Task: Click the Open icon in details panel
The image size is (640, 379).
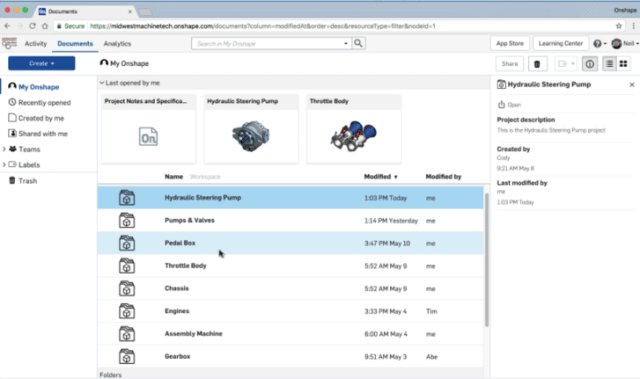Action: pos(501,104)
